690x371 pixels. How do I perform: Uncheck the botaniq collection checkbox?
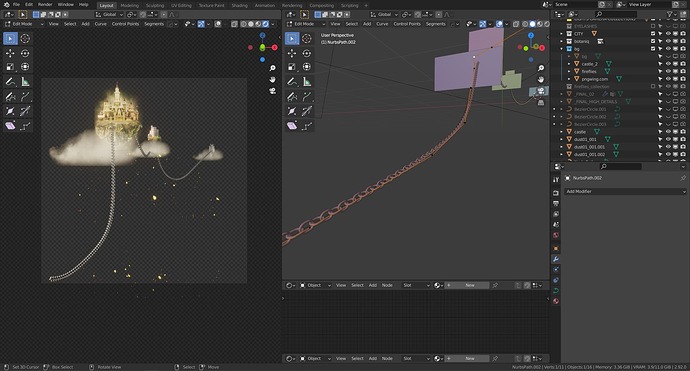click(653, 41)
